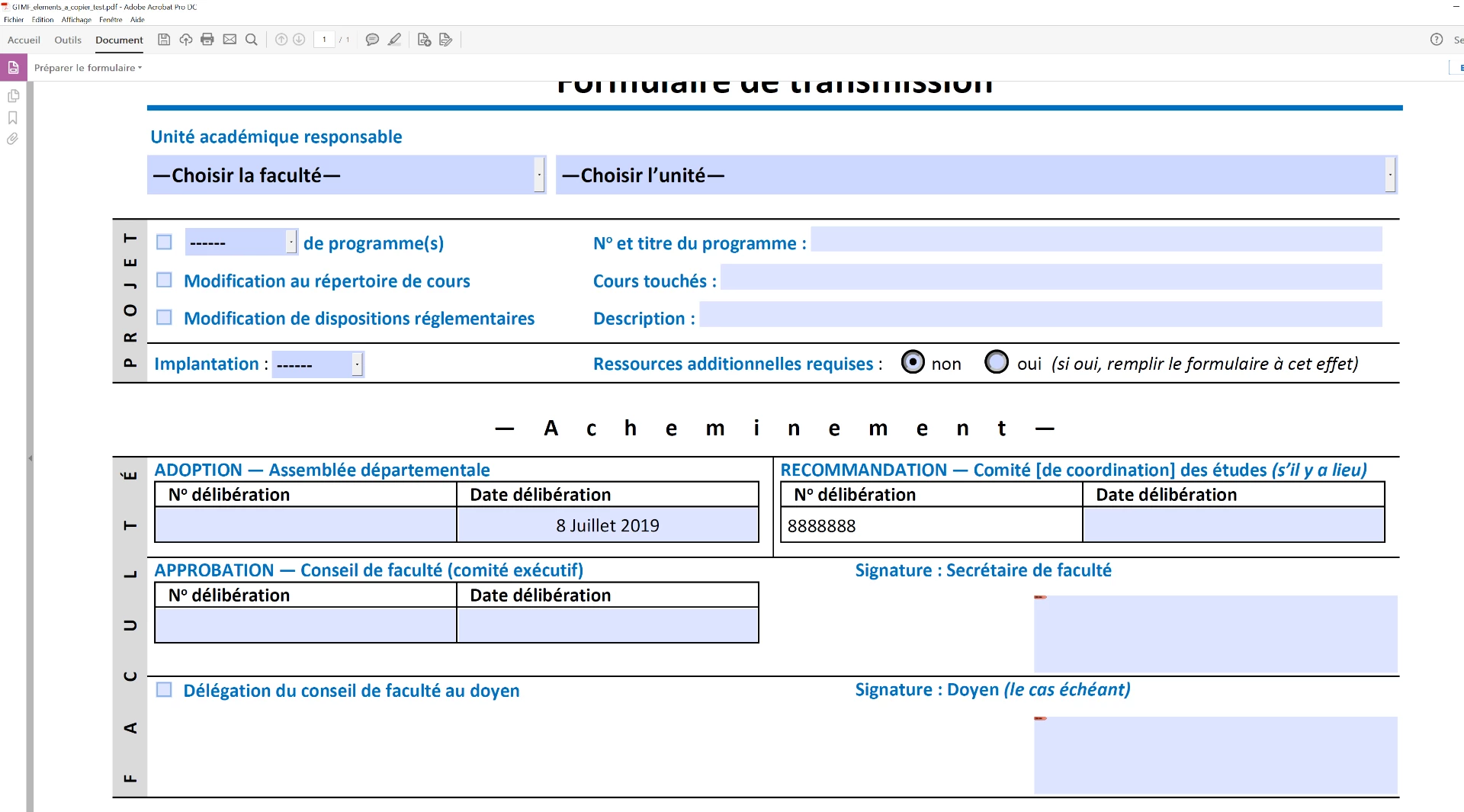Open the Fichier menu
The height and width of the screenshot is (812, 1464).
pos(14,20)
